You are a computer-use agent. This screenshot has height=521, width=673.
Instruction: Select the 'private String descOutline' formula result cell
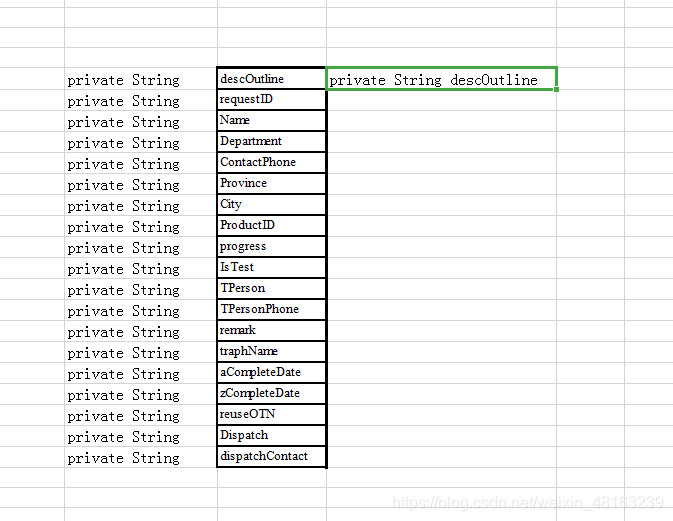tap(442, 79)
